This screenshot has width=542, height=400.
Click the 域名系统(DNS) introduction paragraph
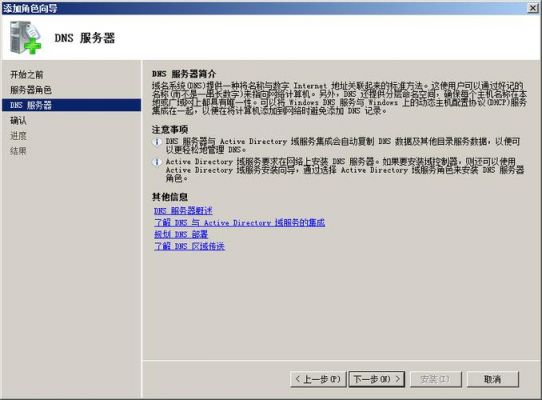(339, 98)
